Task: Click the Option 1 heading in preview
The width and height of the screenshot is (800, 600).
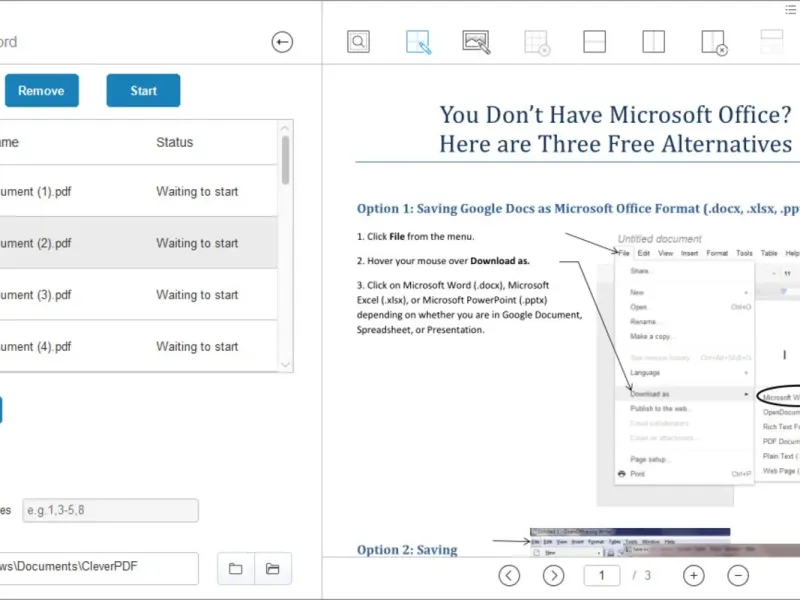Action: (x=578, y=209)
